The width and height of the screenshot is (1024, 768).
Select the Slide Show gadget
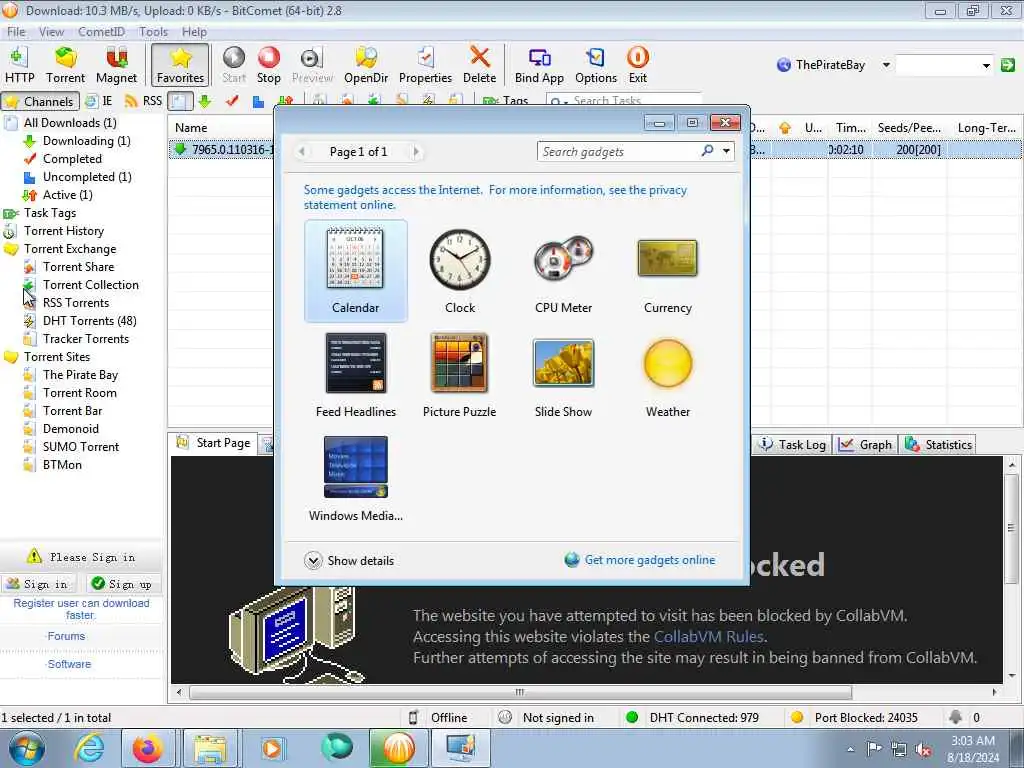coord(563,375)
